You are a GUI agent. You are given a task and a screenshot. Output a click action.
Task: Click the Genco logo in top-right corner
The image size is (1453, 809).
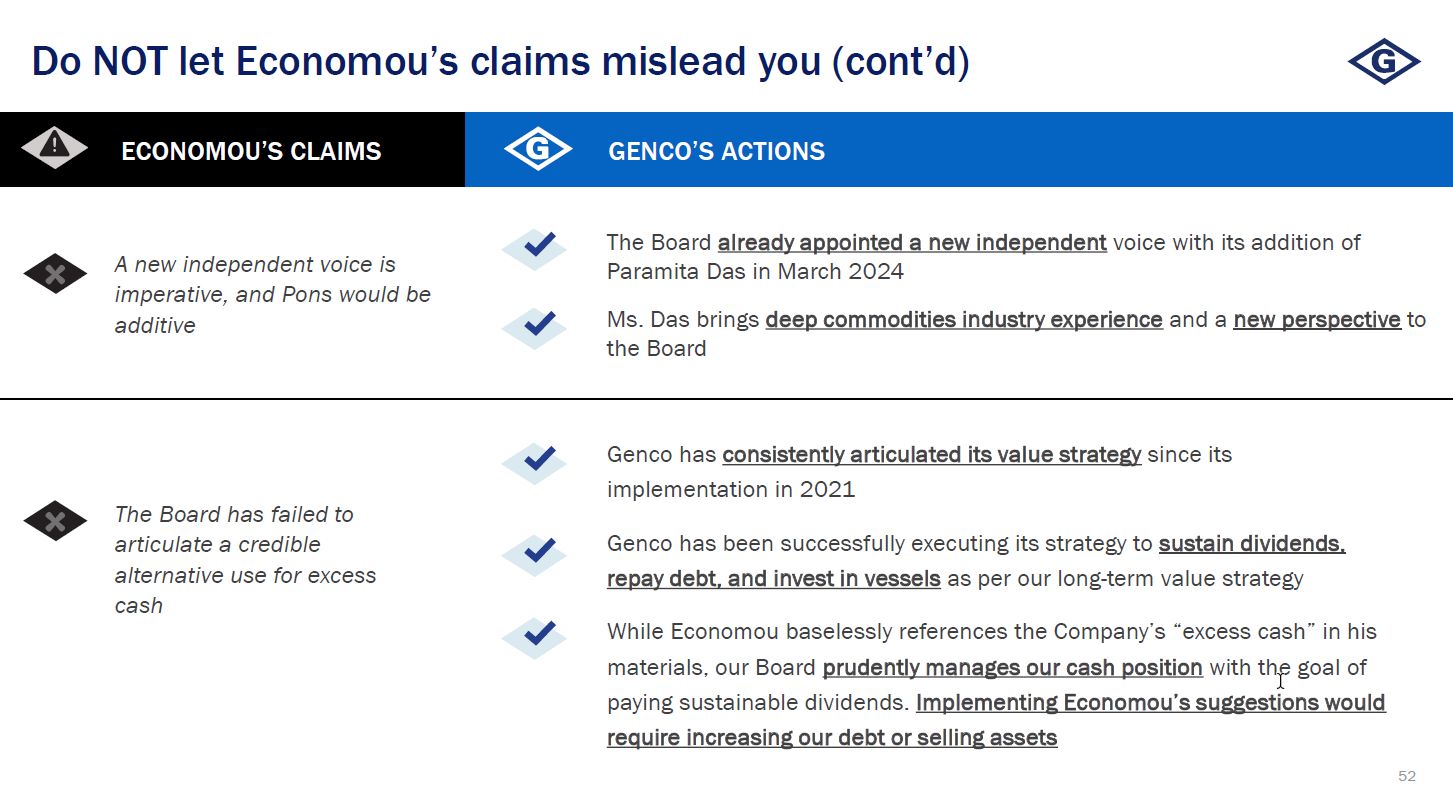pyautogui.click(x=1384, y=62)
